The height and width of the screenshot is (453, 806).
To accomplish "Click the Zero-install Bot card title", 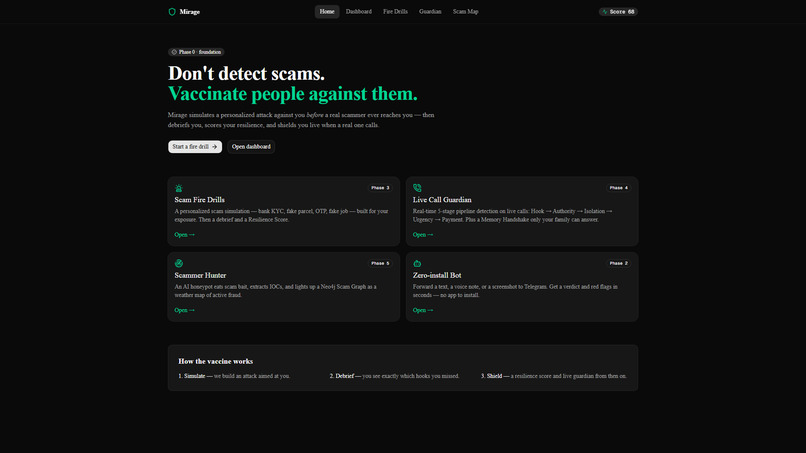I will coord(437,275).
